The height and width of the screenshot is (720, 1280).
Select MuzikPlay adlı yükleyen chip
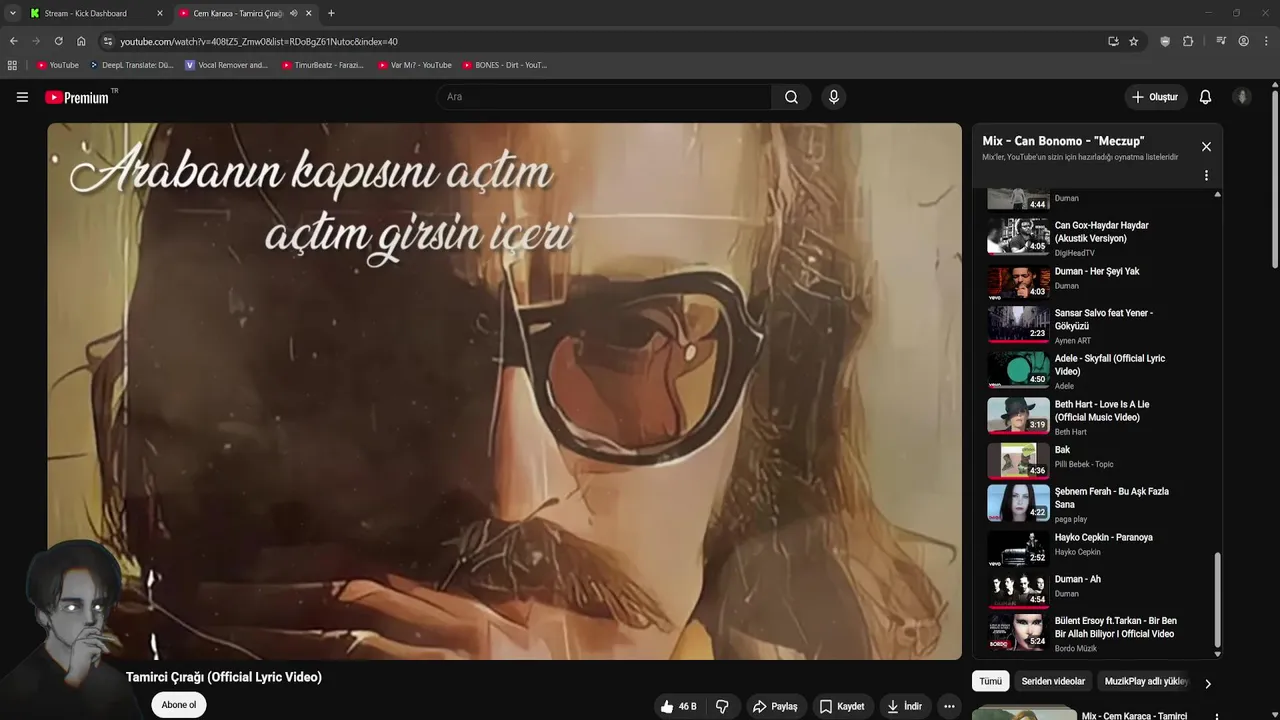click(1146, 681)
